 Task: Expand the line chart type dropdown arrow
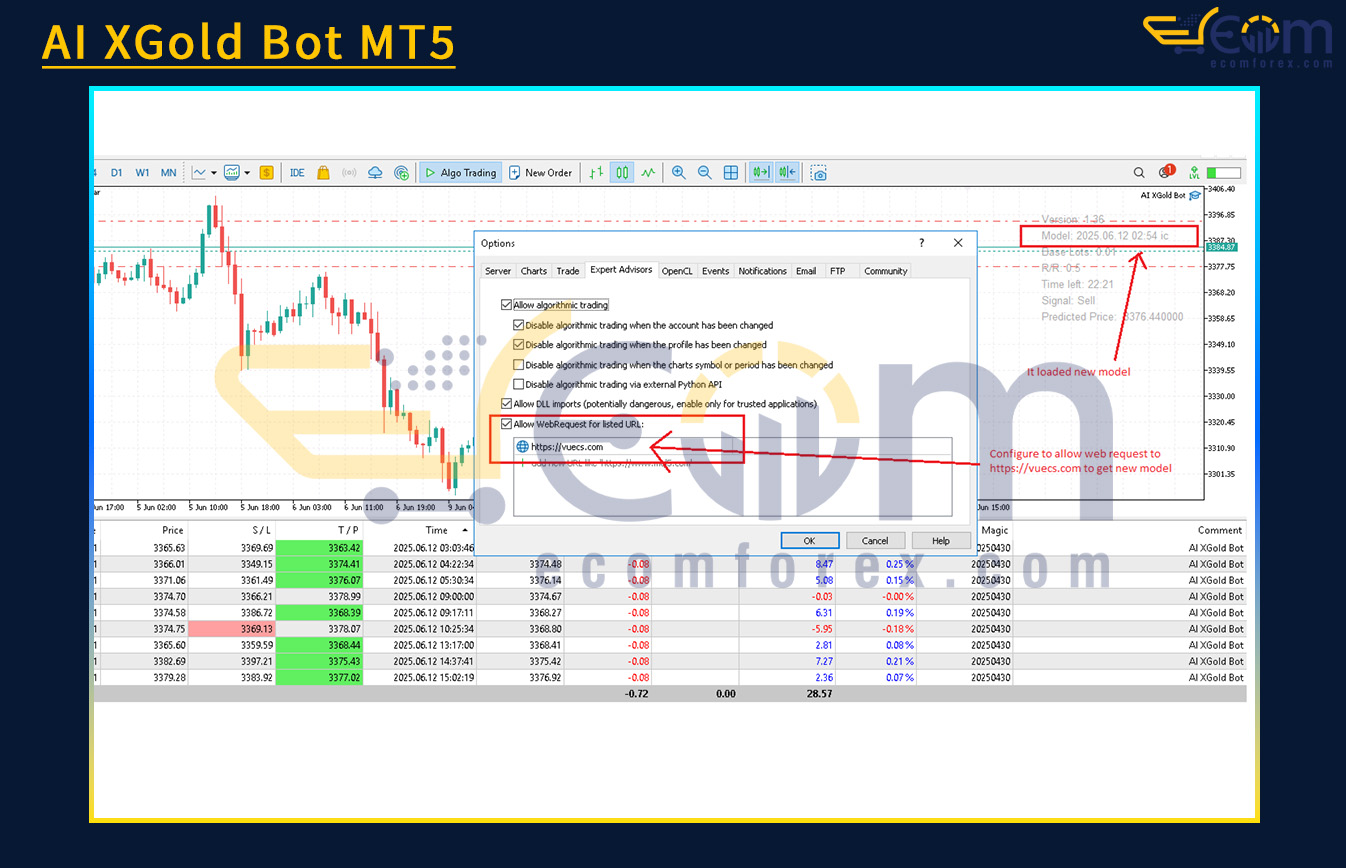pyautogui.click(x=214, y=173)
